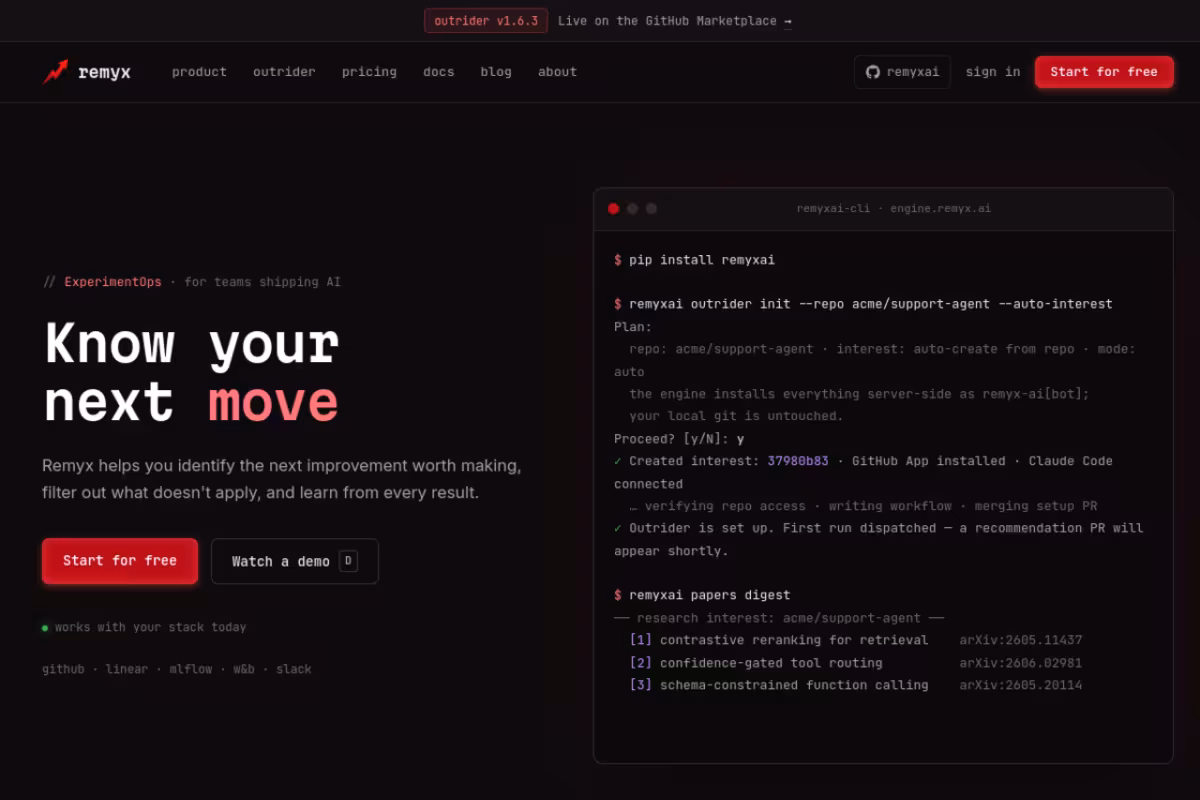Click 'arXiv:2605.20114' reference

(x=1021, y=685)
